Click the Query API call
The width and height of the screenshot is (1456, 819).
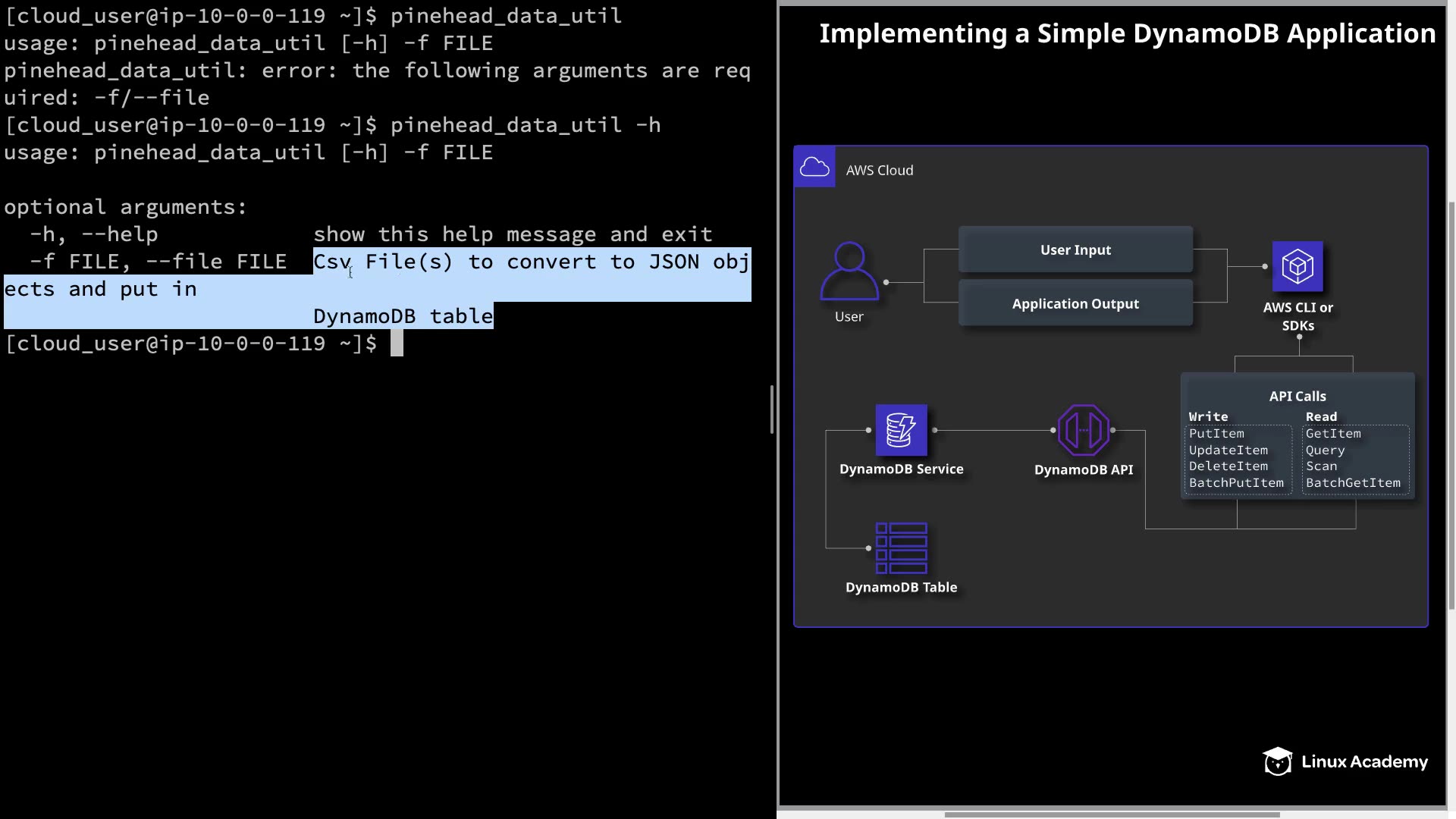(1325, 450)
